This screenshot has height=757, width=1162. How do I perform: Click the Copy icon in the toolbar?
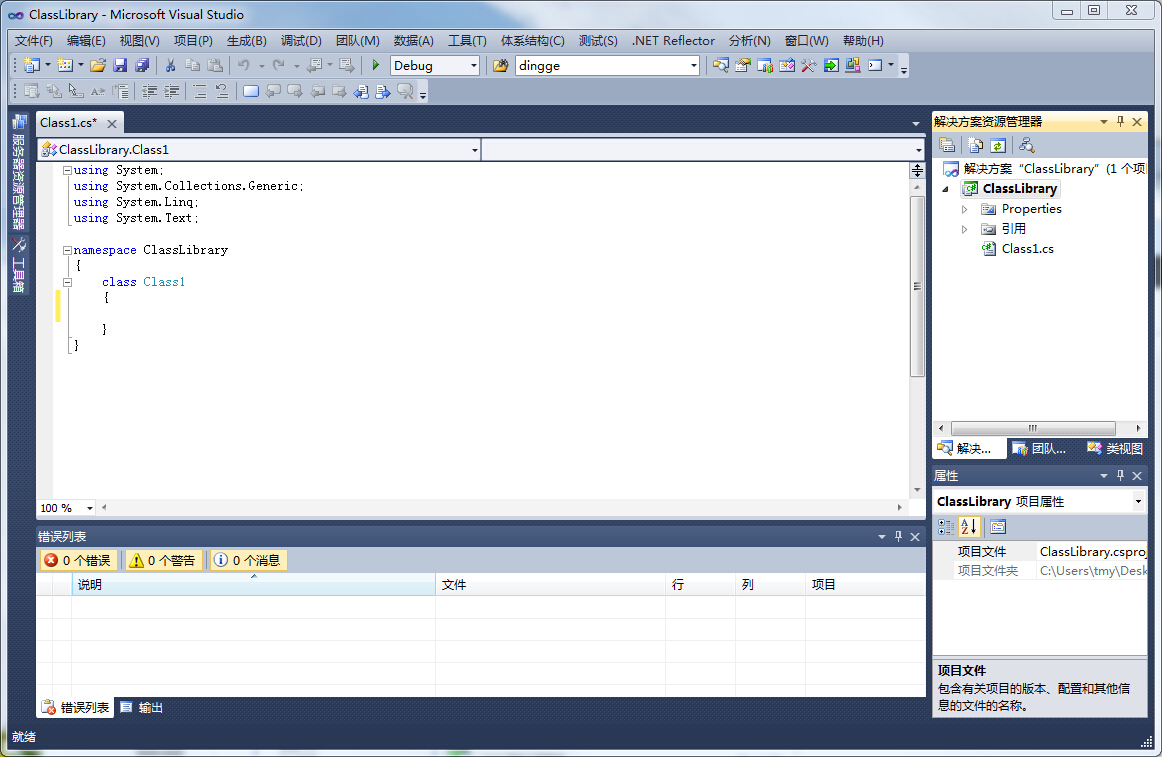[x=193, y=65]
